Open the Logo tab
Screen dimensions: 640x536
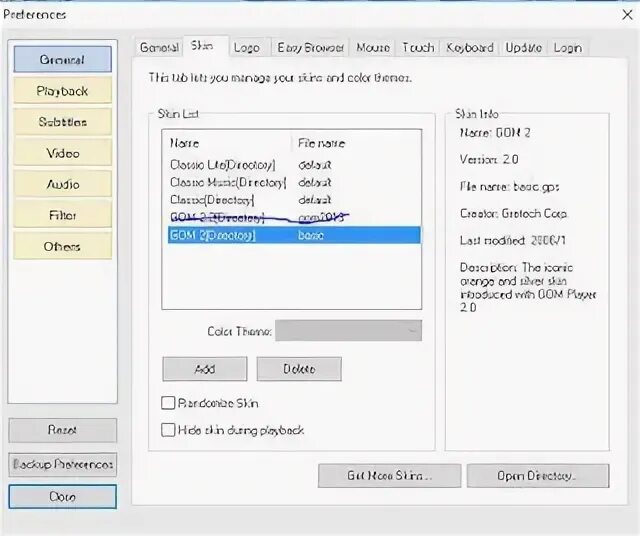(x=247, y=47)
